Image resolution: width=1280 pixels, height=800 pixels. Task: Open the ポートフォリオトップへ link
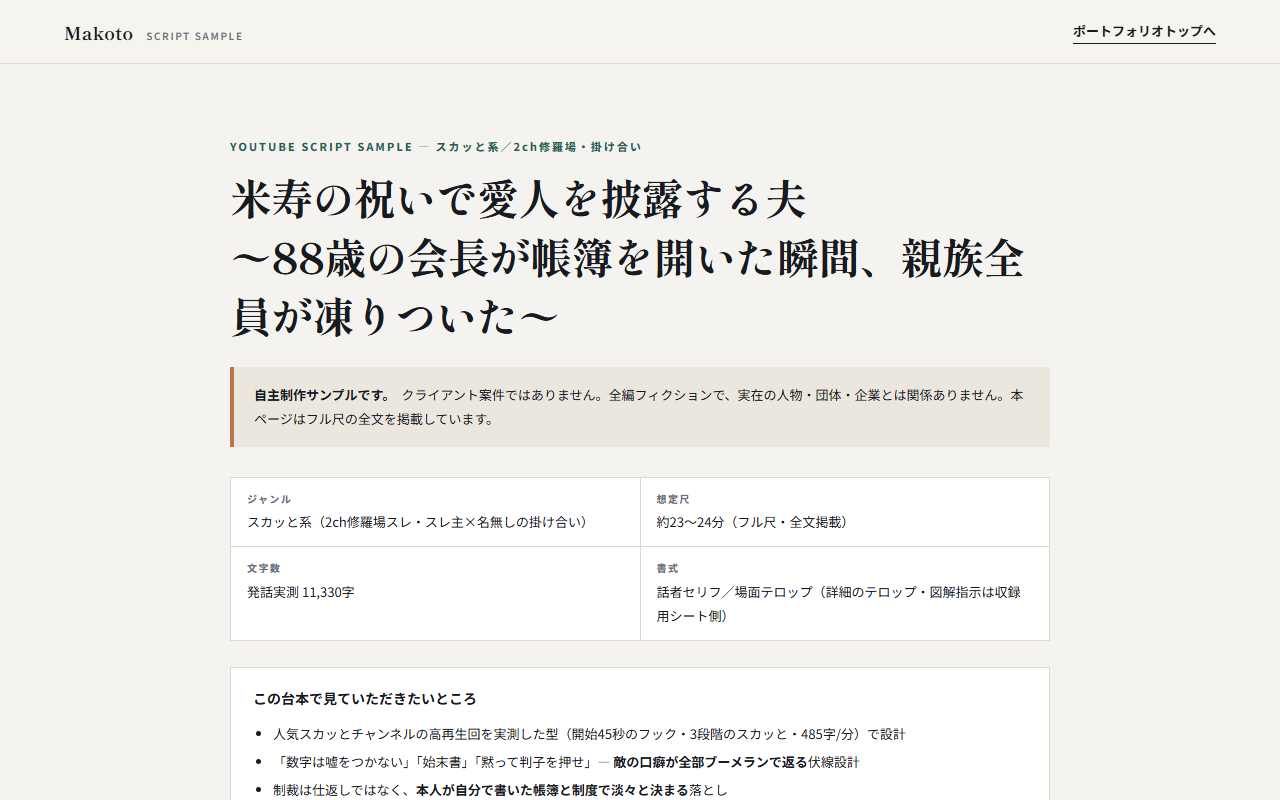click(1144, 32)
